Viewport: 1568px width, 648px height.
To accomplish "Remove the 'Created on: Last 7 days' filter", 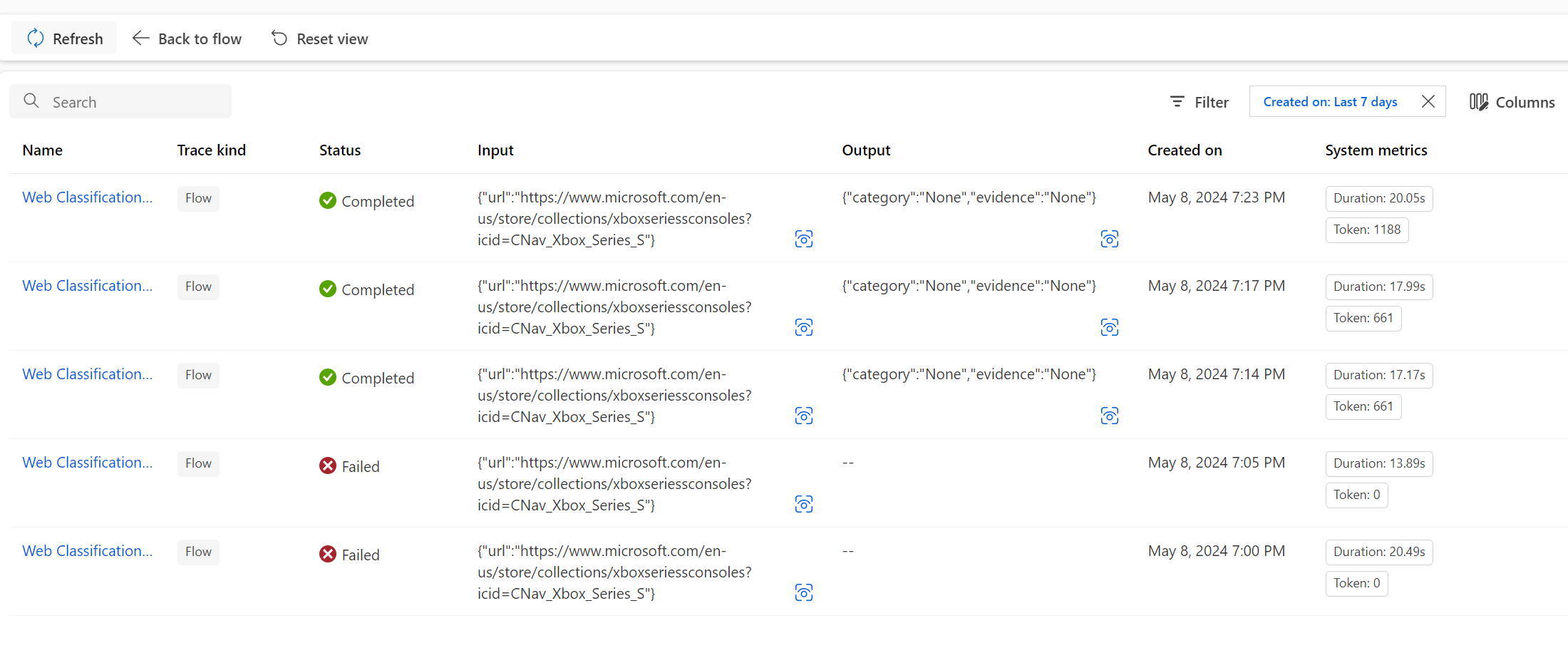I will pyautogui.click(x=1428, y=102).
